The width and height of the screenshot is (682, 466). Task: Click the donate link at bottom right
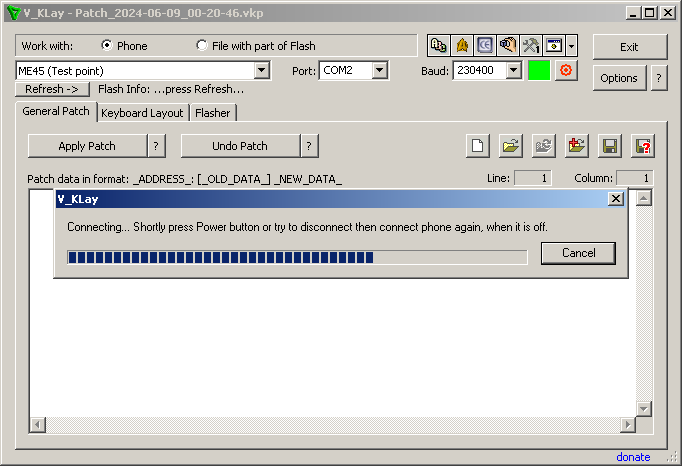coord(633,457)
